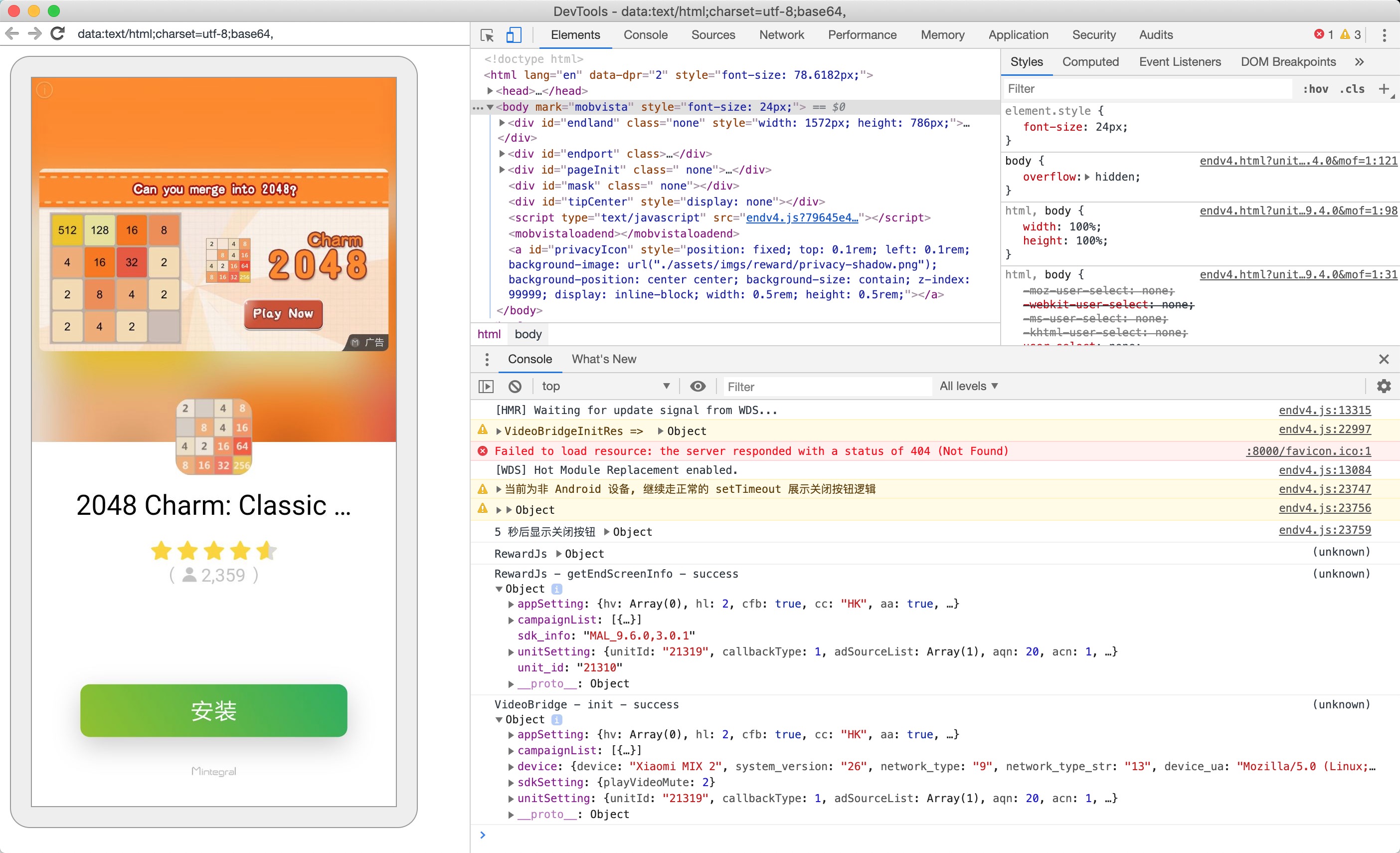Image resolution: width=1400 pixels, height=853 pixels.
Task: Click the red error count badge
Action: click(x=1323, y=34)
